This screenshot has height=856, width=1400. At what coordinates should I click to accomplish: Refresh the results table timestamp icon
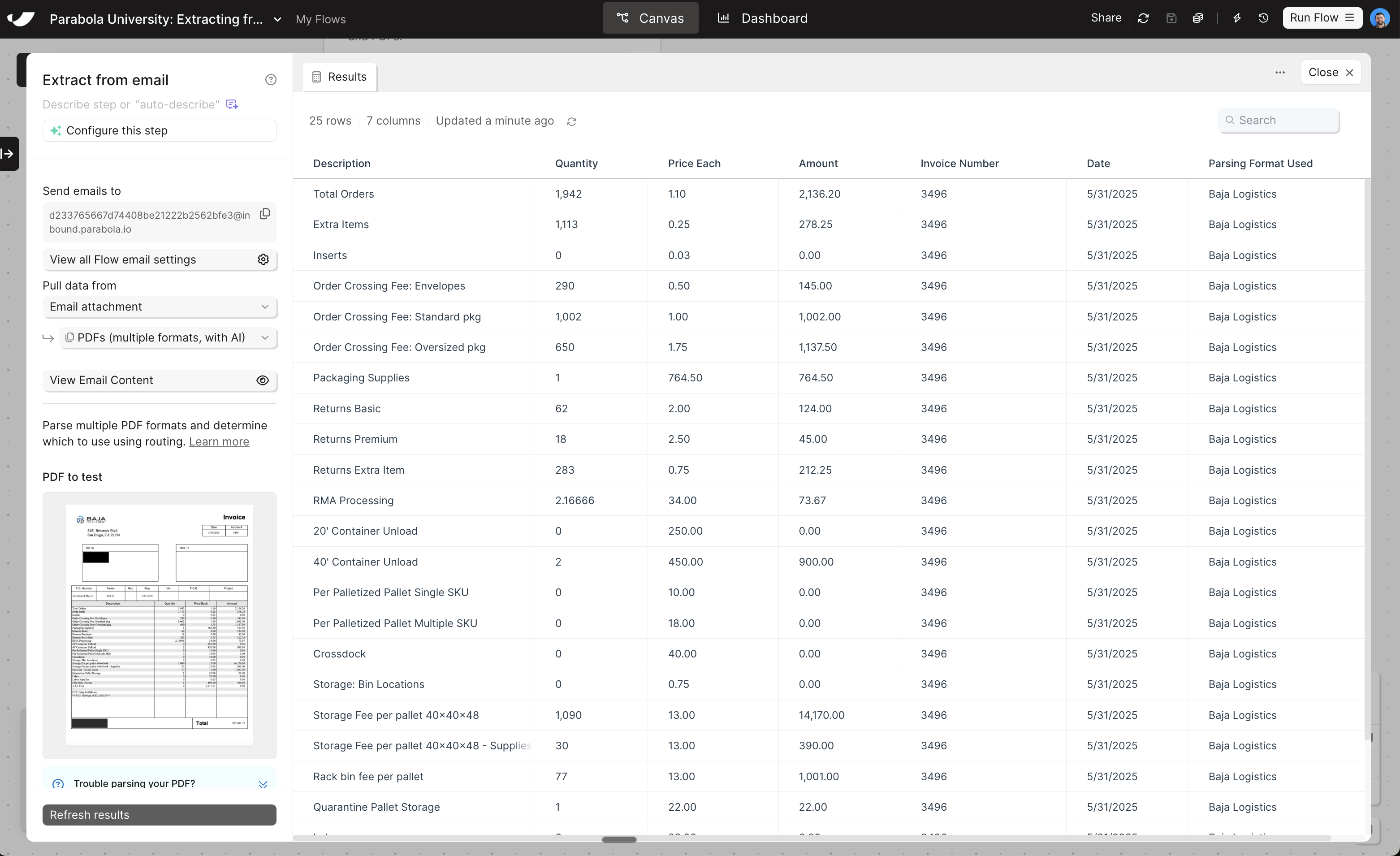[x=571, y=121]
